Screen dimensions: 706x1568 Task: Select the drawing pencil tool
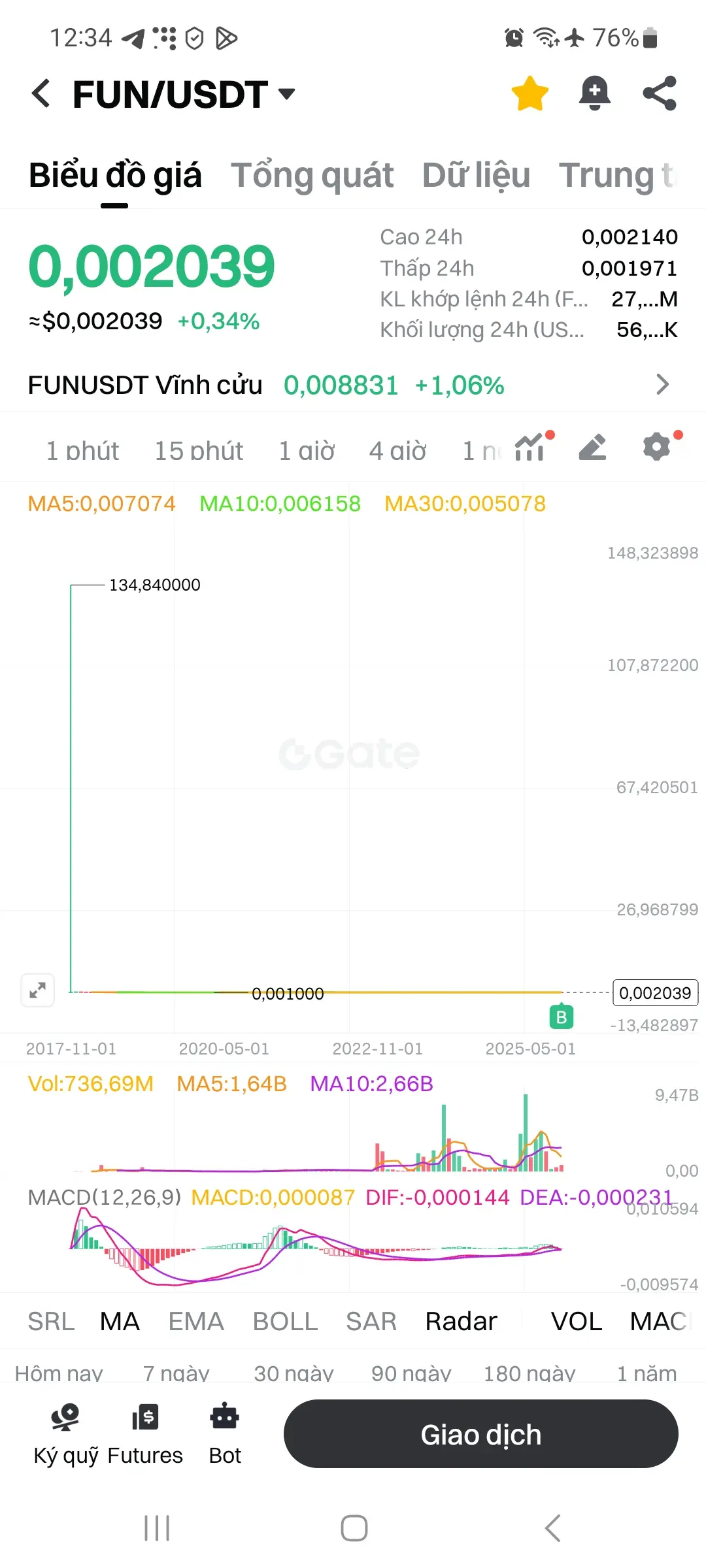[593, 448]
